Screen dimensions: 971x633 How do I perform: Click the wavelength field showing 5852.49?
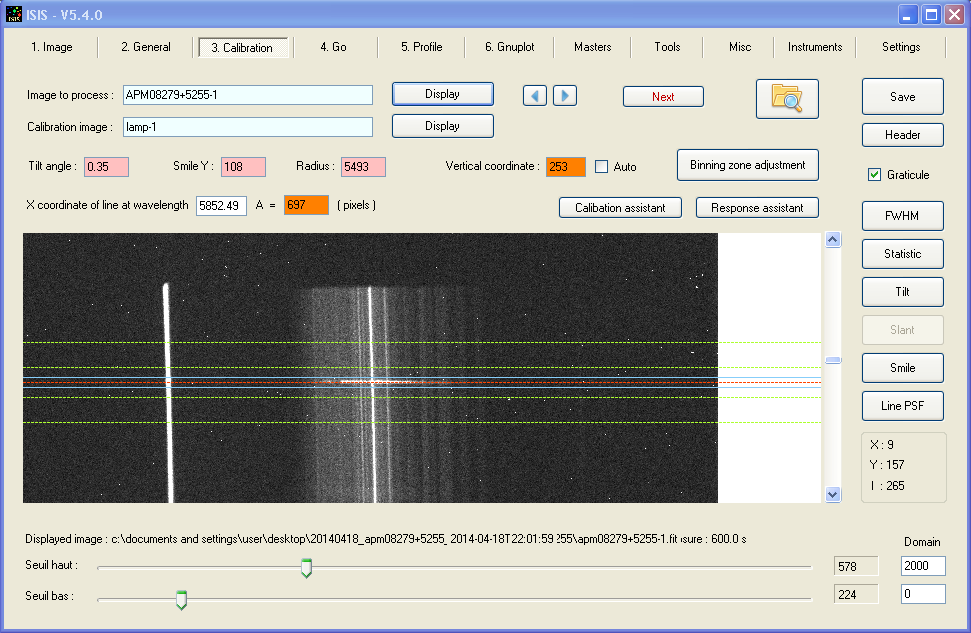tap(222, 206)
